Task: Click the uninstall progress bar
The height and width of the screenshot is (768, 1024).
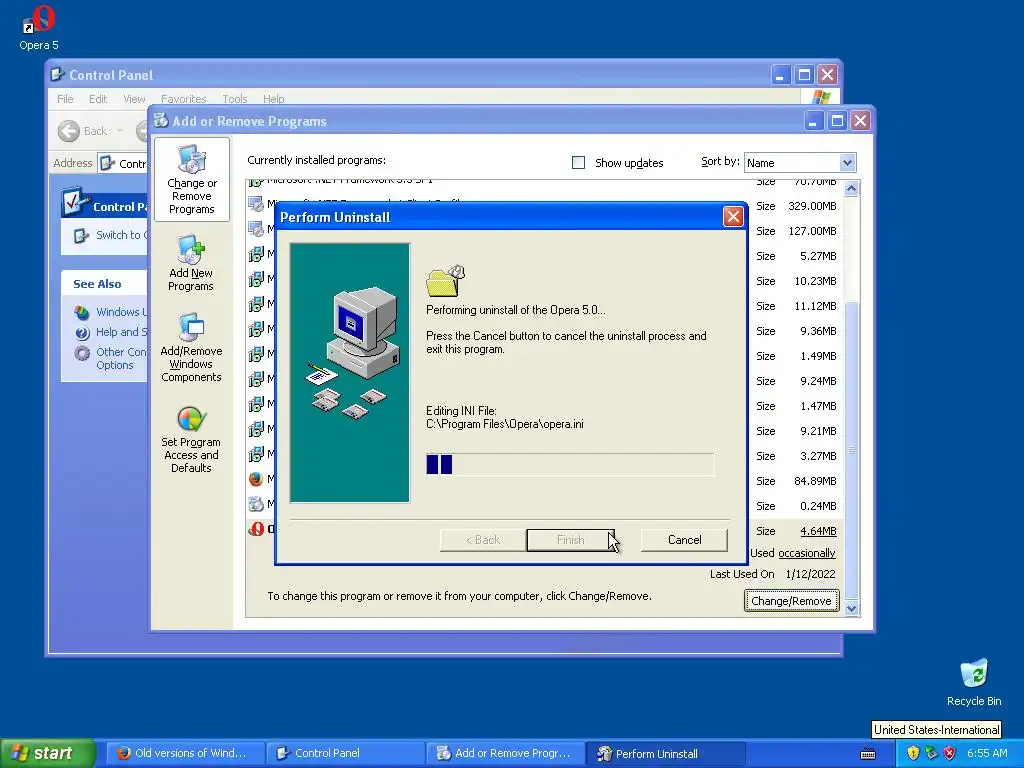Action: 570,464
